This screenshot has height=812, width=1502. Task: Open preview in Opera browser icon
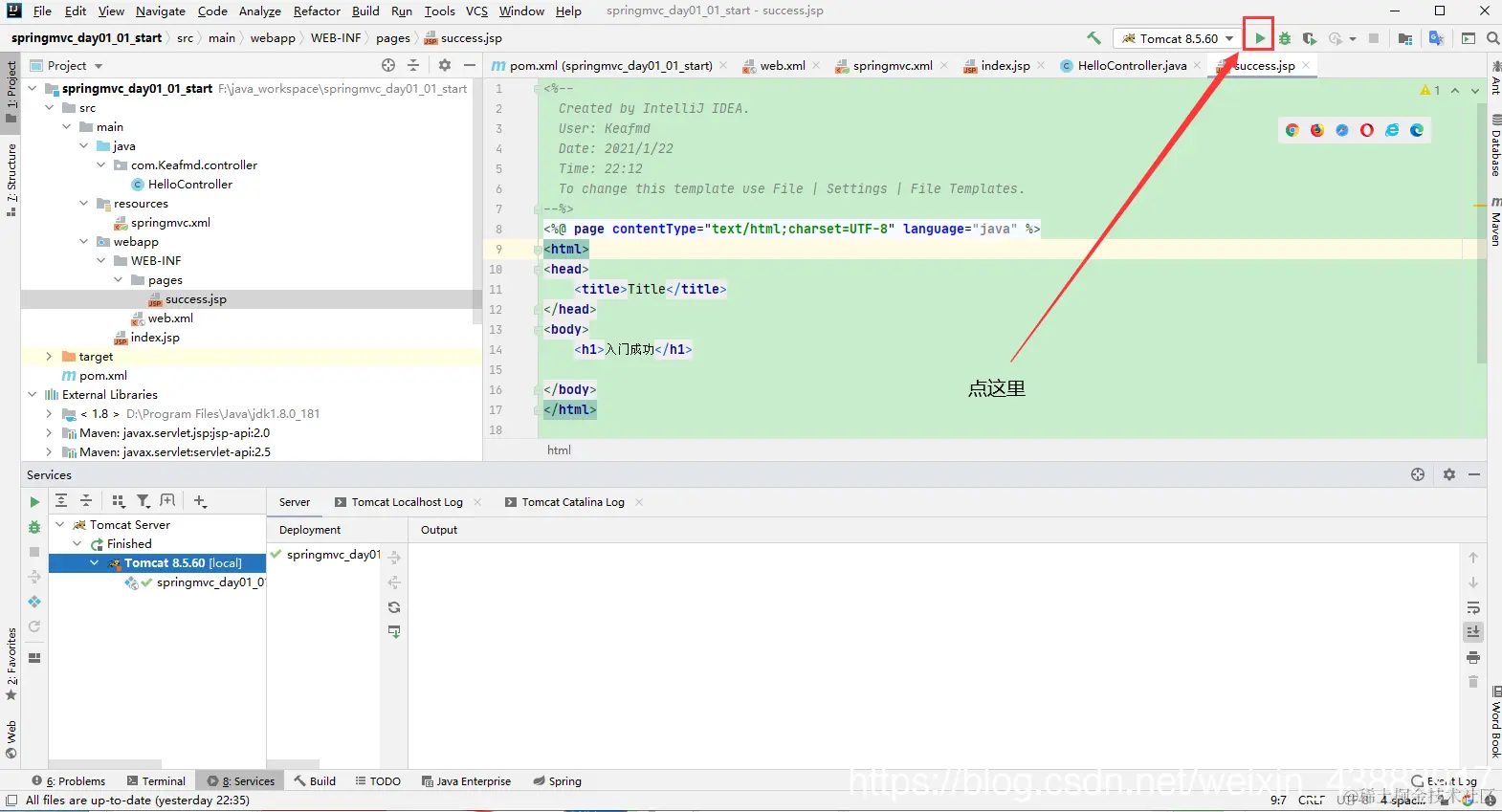pyautogui.click(x=1367, y=130)
